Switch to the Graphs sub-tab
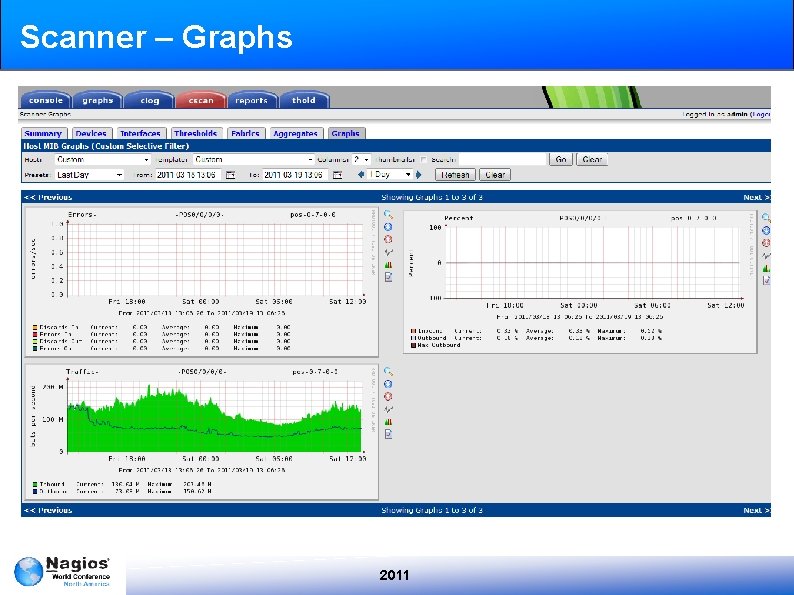The image size is (794, 595). point(346,133)
